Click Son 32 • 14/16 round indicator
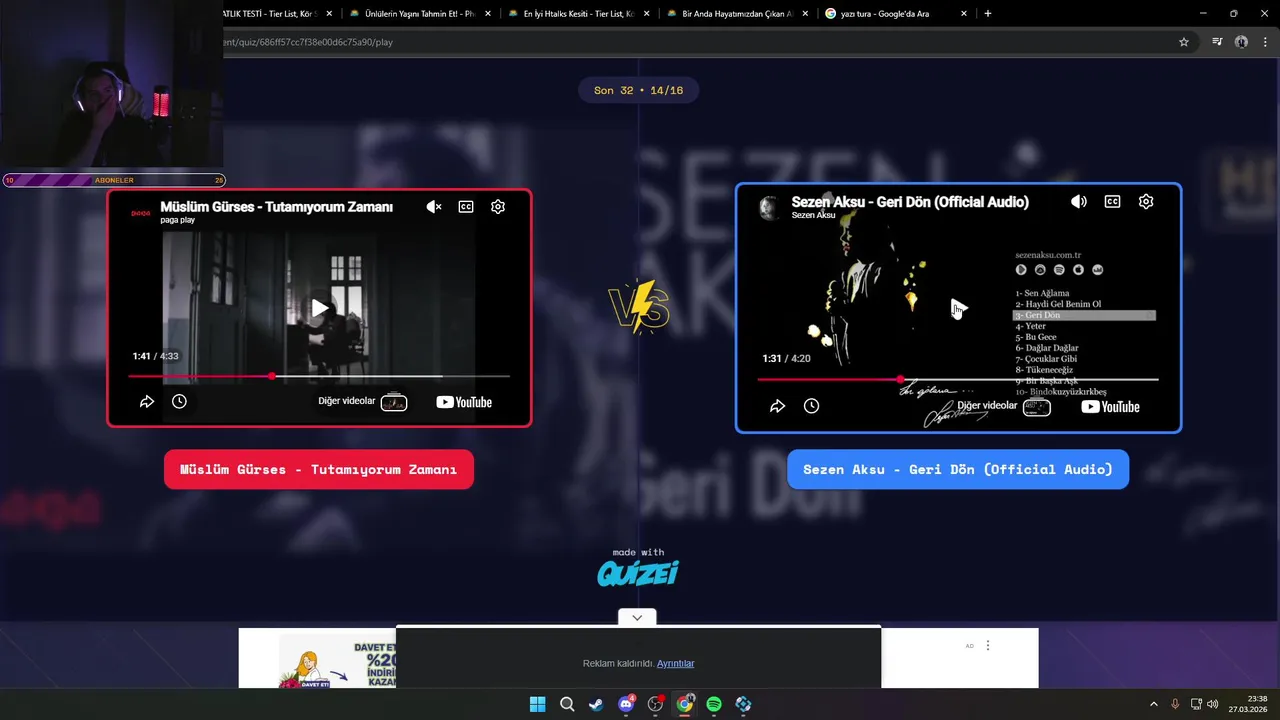 (x=638, y=90)
